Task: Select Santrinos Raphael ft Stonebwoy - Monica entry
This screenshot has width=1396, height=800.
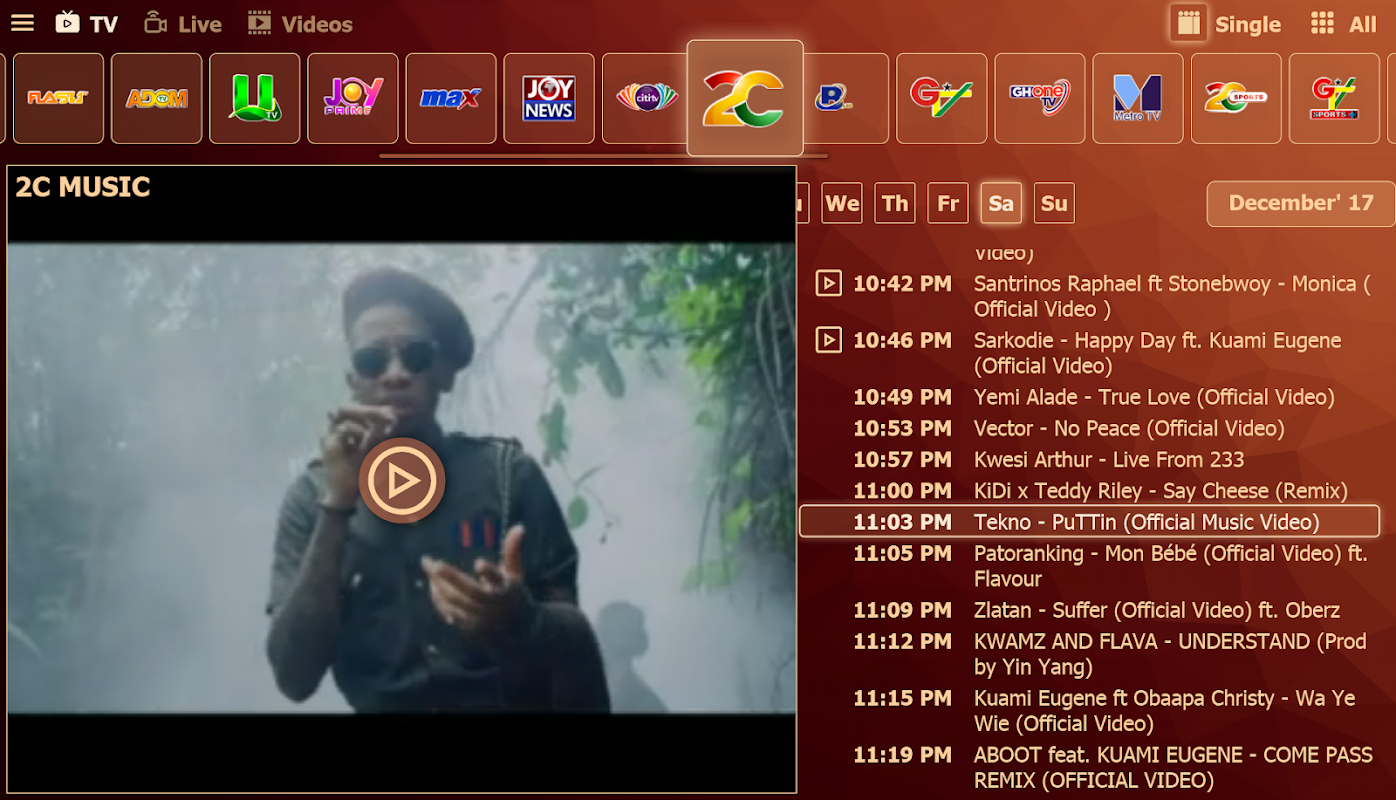Action: (x=1172, y=296)
